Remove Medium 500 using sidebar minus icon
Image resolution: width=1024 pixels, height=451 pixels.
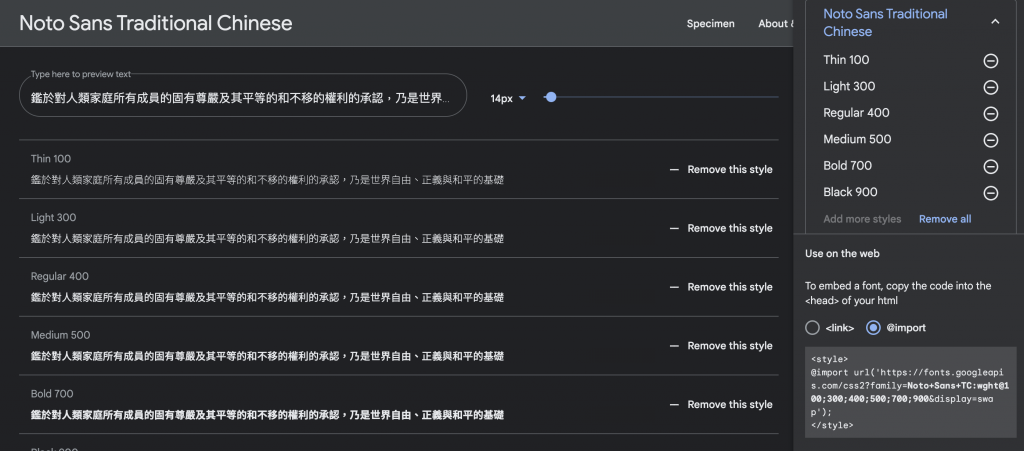[990, 140]
